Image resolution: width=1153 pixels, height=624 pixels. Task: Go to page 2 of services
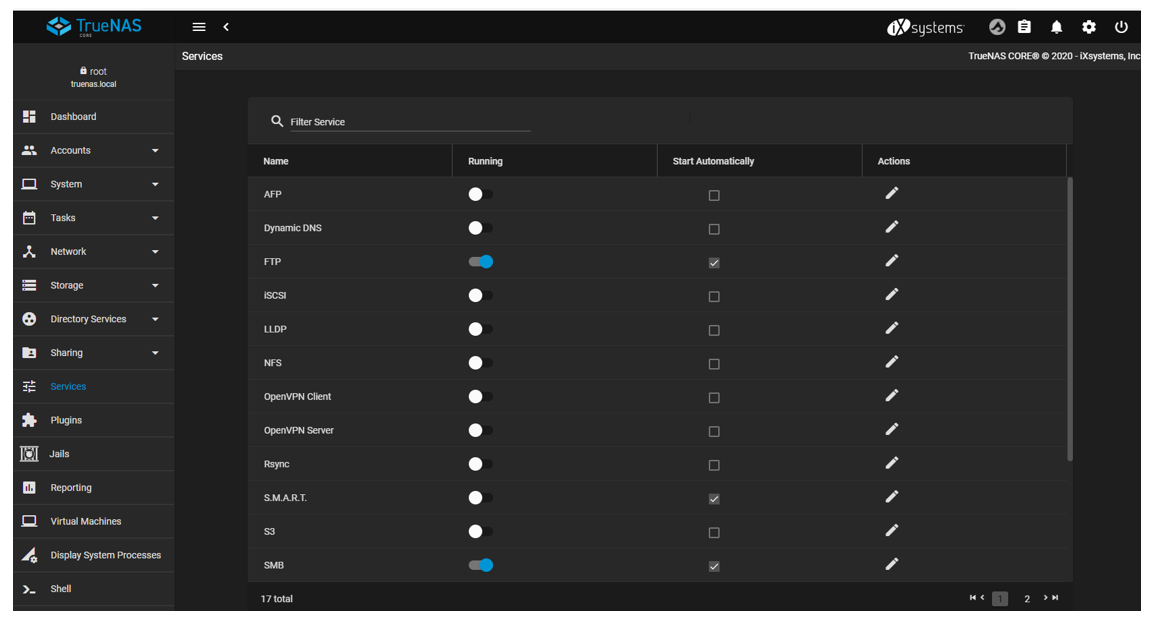(x=1027, y=599)
